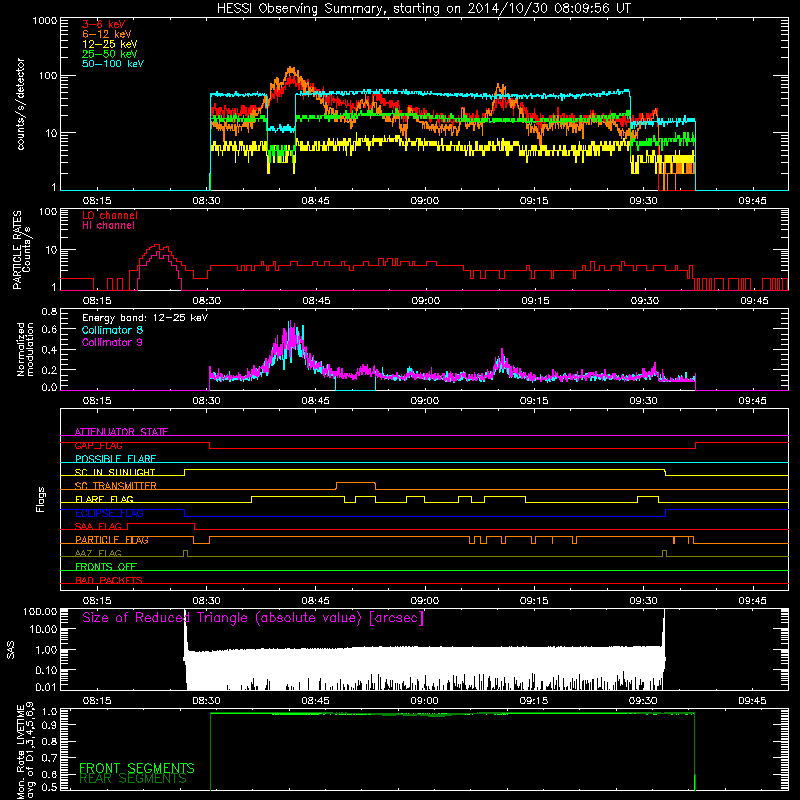
Task: Select the '3-6 keV' red legend entry
Action: tap(104, 24)
